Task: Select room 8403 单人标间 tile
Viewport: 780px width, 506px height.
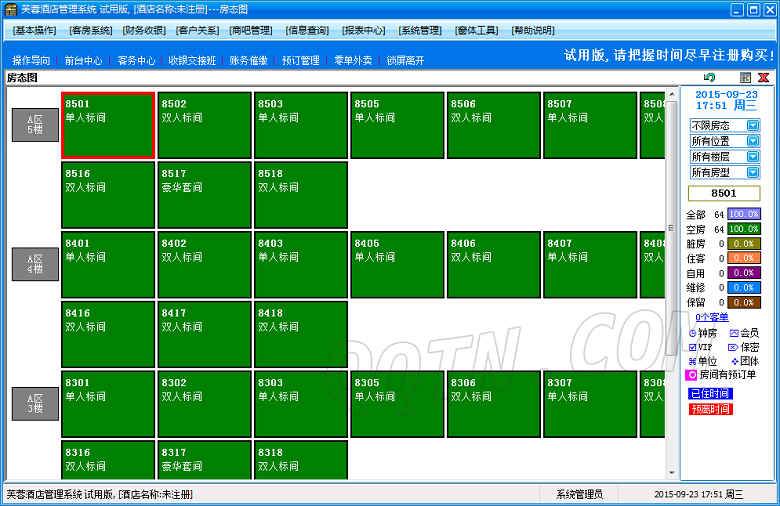Action: tap(301, 265)
